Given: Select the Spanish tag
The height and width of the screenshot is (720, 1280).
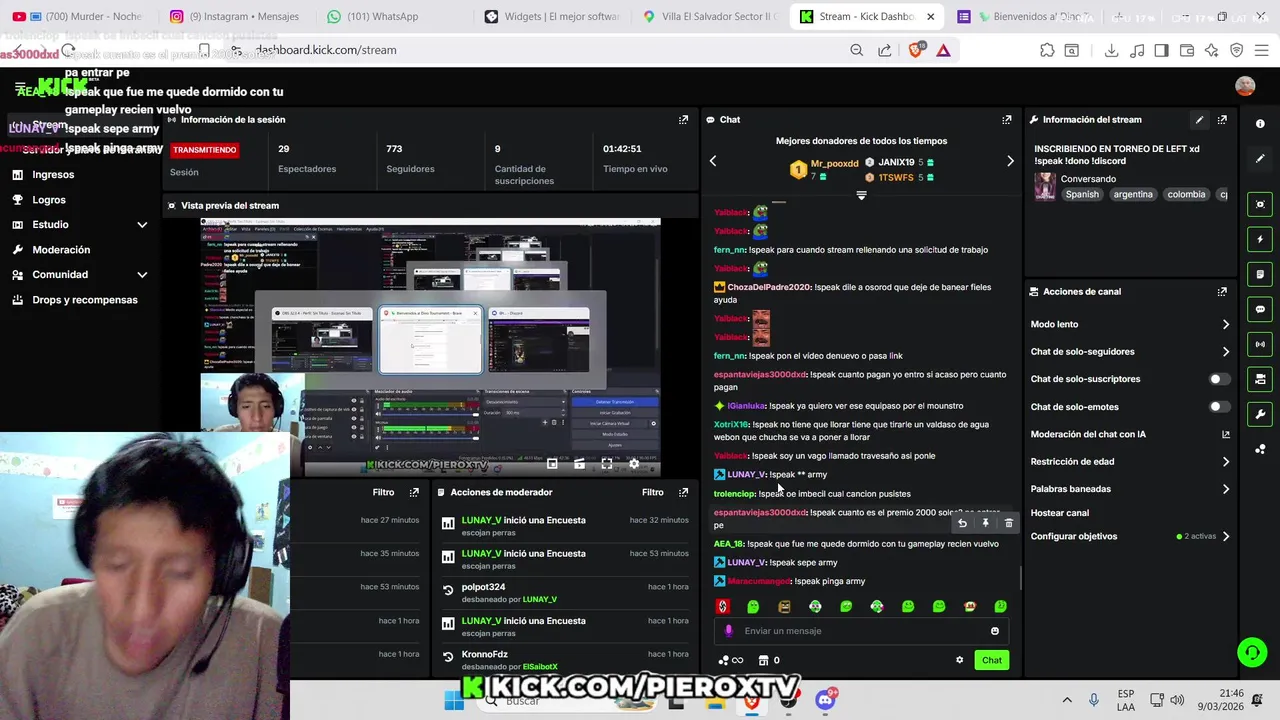Looking at the screenshot, I should [1082, 194].
